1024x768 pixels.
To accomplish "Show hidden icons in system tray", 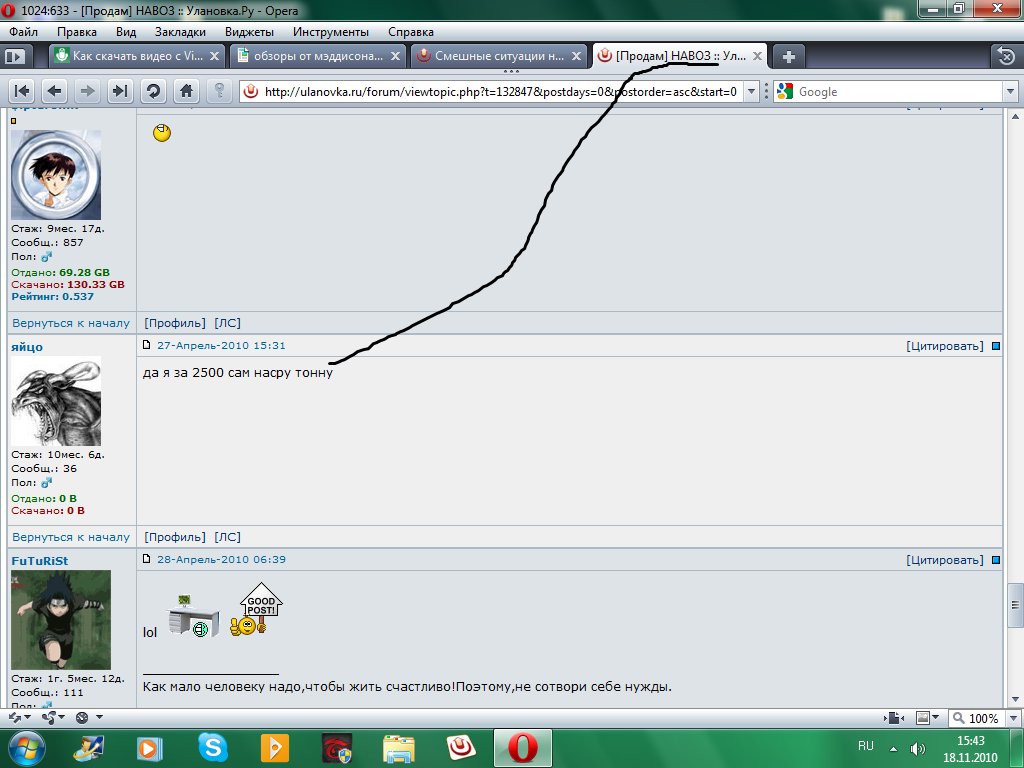I will coord(893,749).
